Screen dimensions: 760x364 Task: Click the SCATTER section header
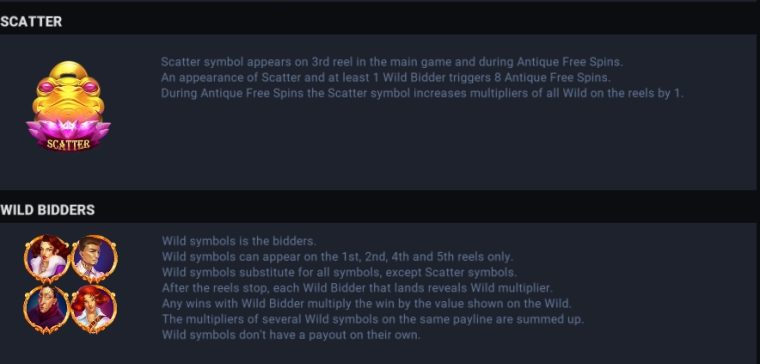(31, 21)
